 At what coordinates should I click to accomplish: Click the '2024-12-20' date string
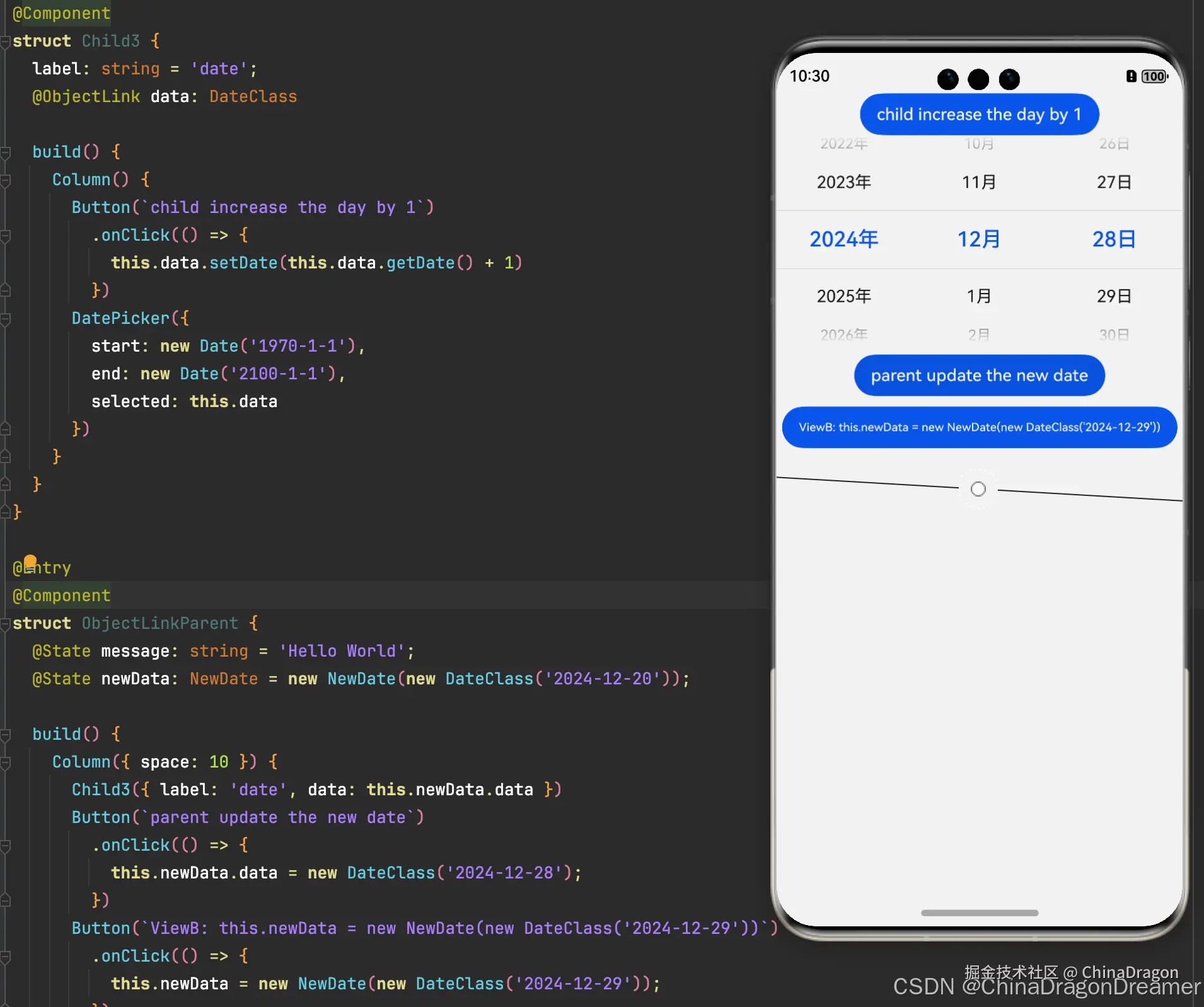[602, 679]
